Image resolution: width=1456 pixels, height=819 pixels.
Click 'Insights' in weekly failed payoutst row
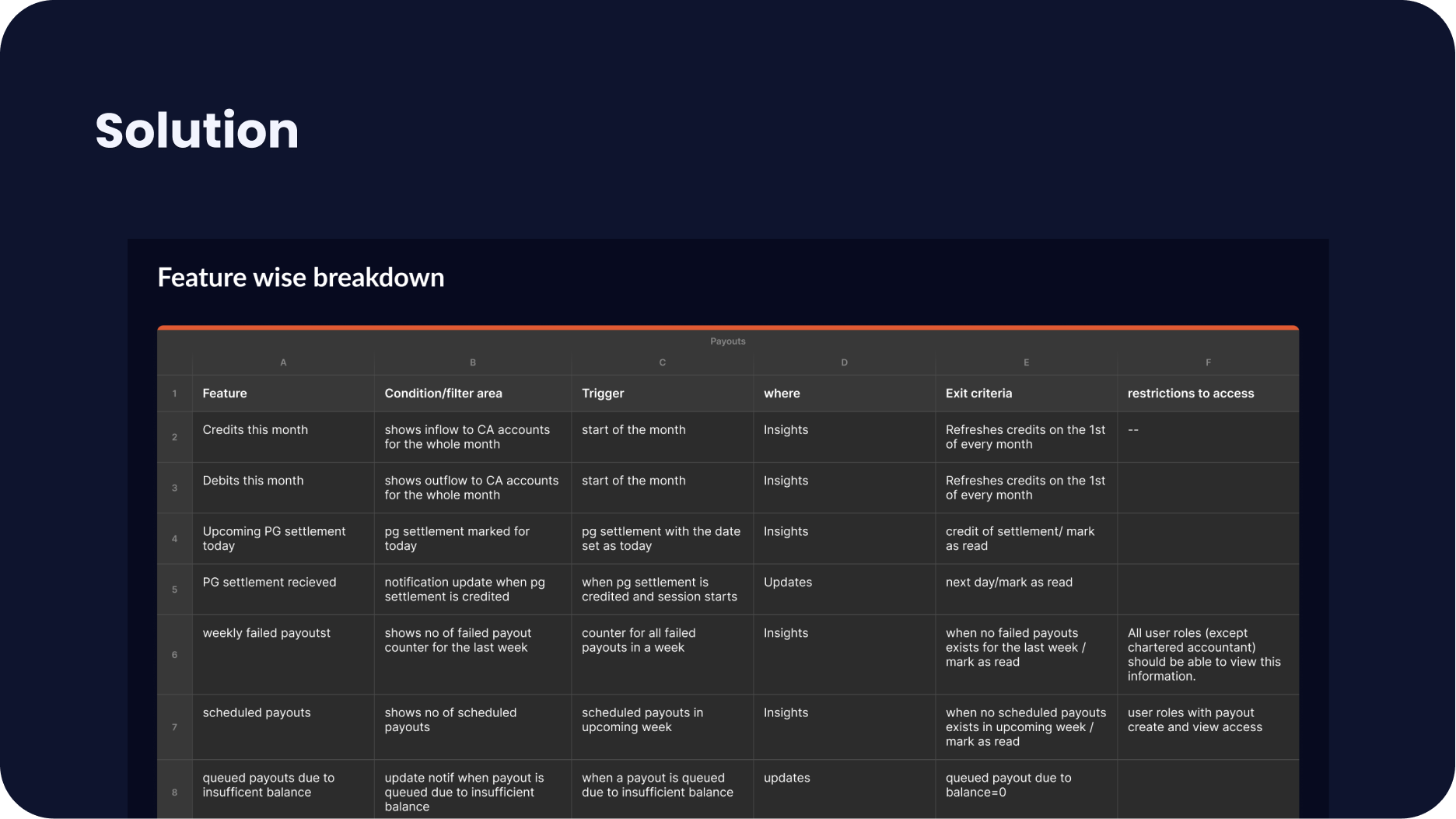pyautogui.click(x=844, y=655)
